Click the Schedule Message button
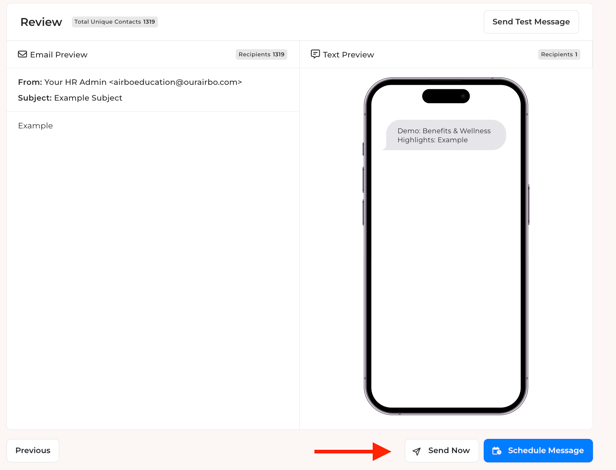Image resolution: width=616 pixels, height=470 pixels. pyautogui.click(x=538, y=450)
